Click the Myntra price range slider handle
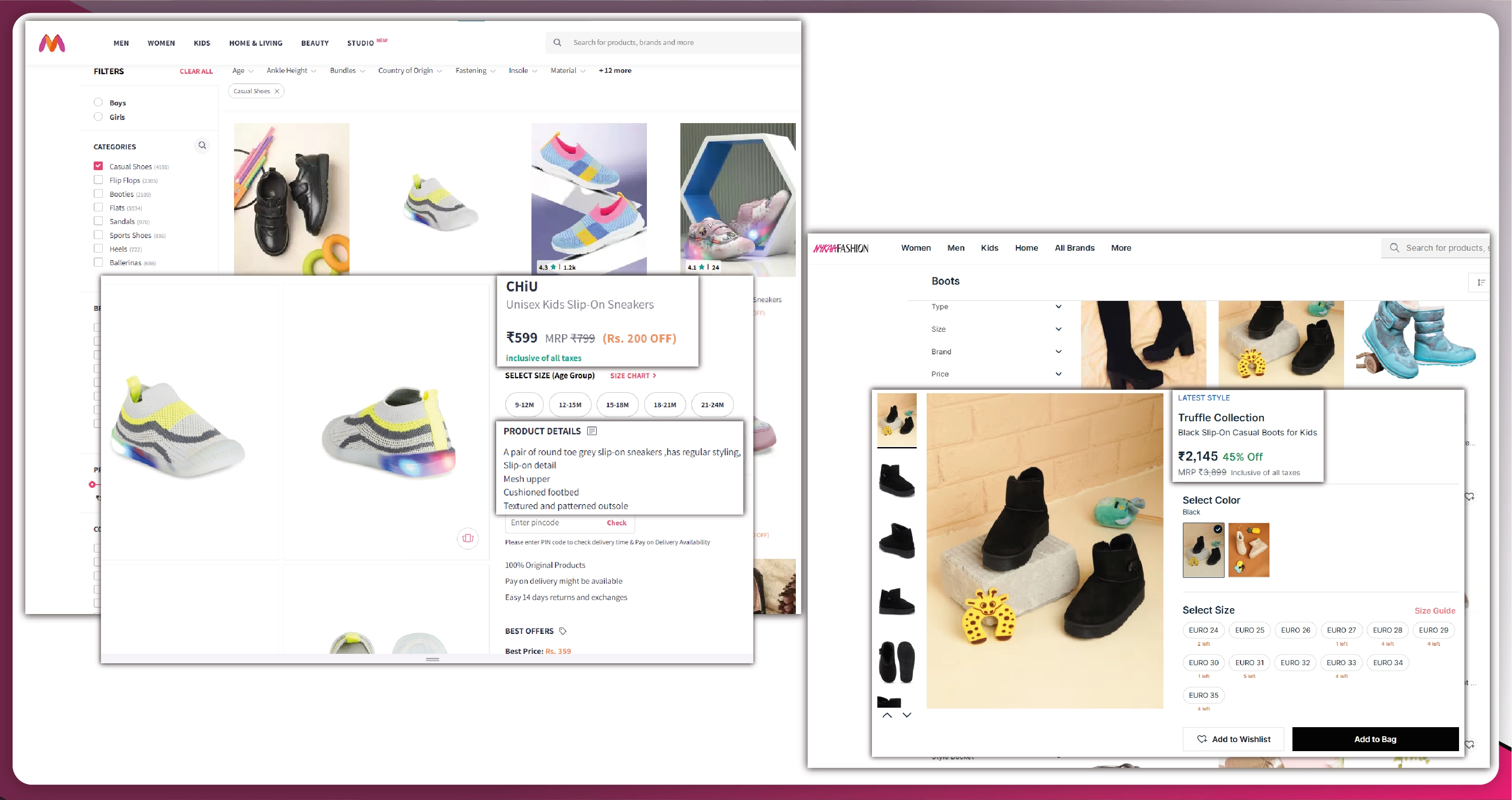 (x=92, y=485)
